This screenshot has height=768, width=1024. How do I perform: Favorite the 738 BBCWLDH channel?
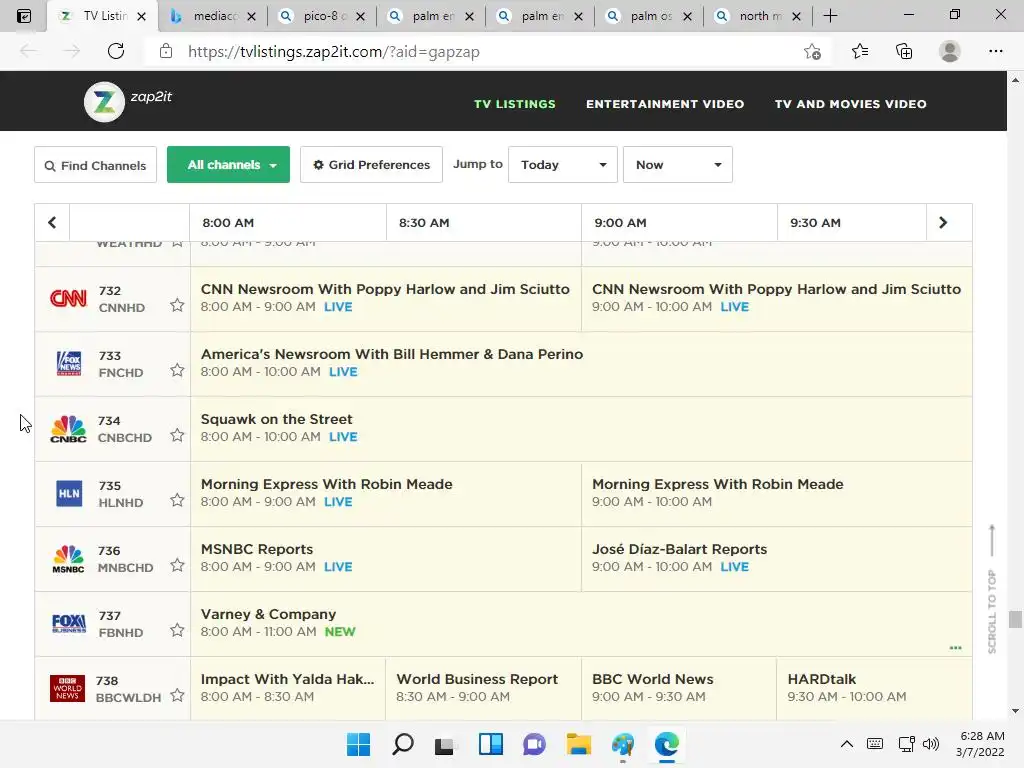(177, 696)
